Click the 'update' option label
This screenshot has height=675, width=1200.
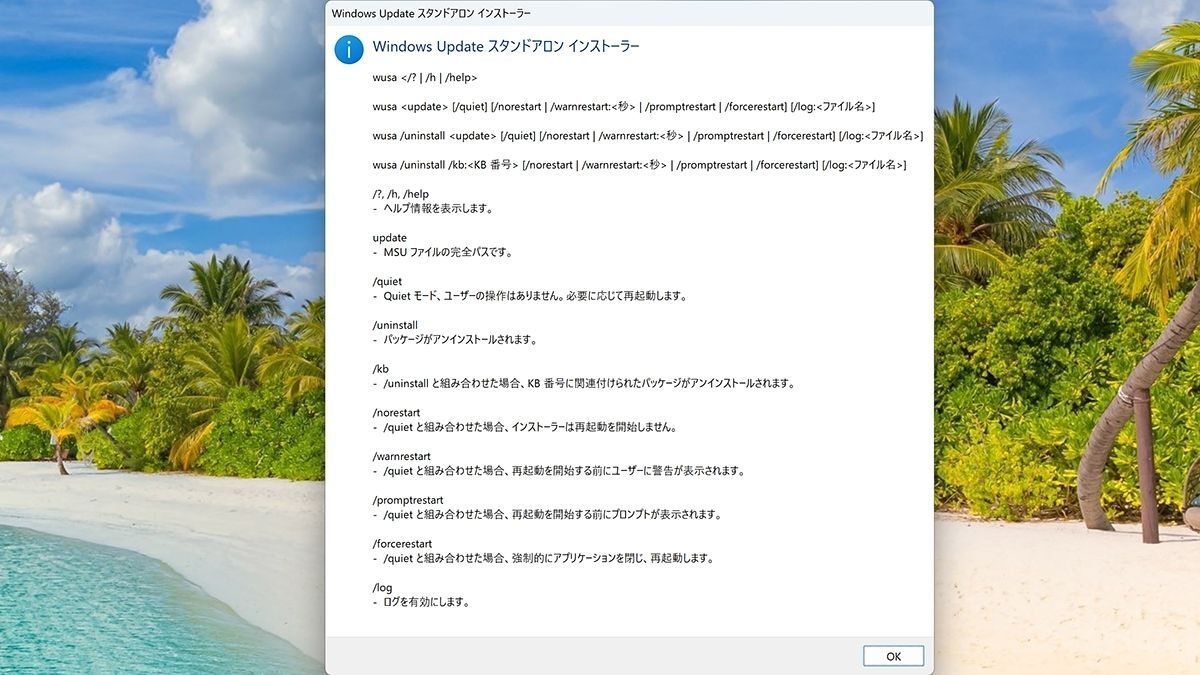pyautogui.click(x=390, y=238)
